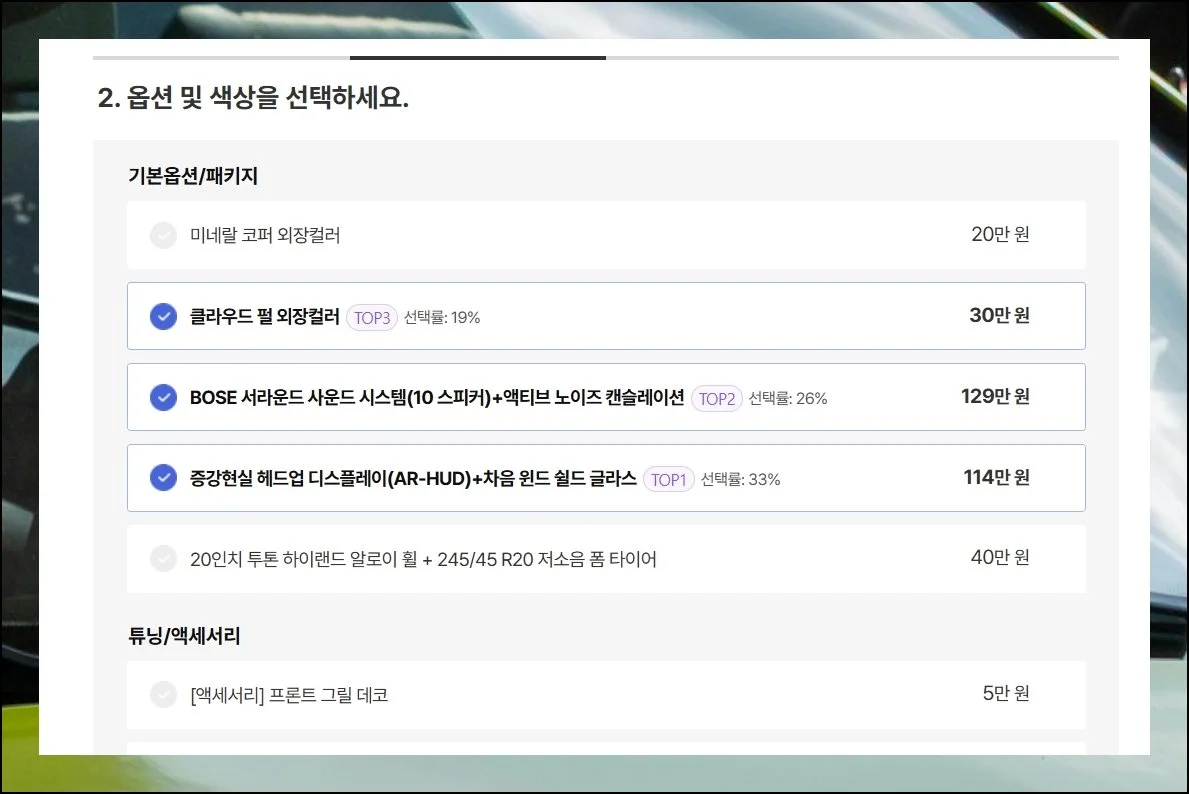Click the first gray progress step segment
Screen dimensions: 1189x794
pos(221,58)
